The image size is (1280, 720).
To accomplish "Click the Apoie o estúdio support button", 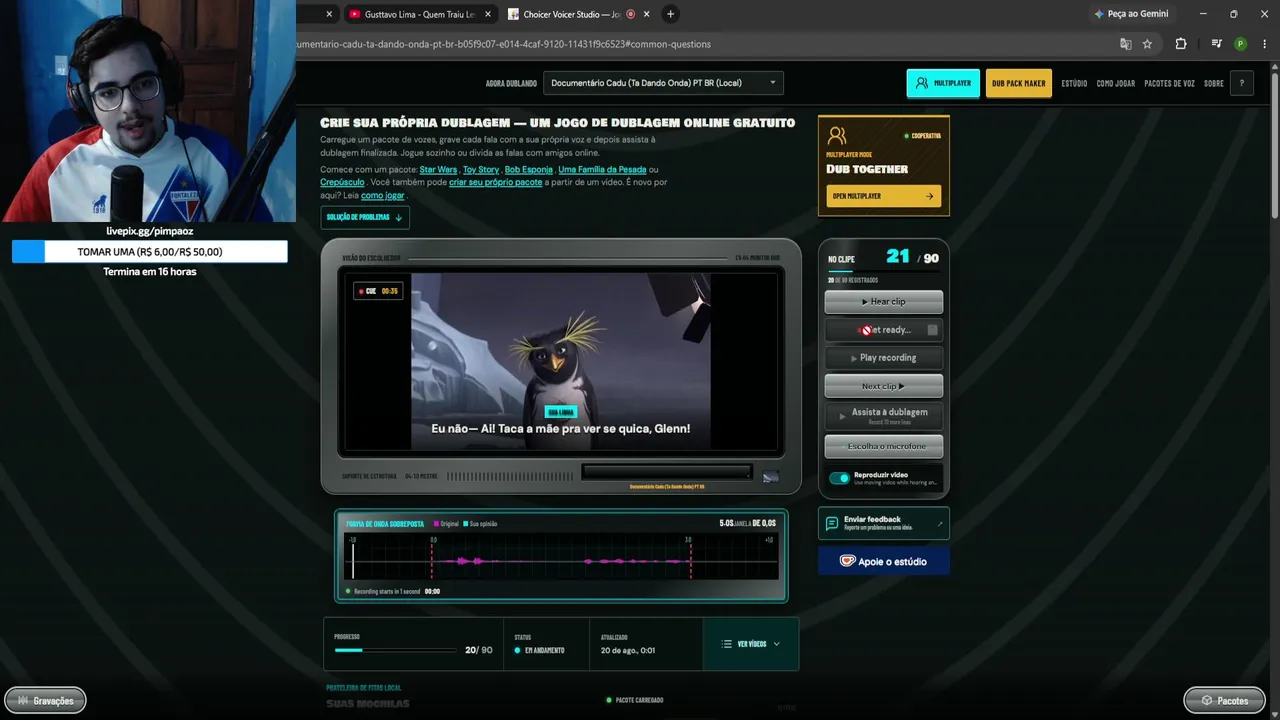I will tap(884, 561).
